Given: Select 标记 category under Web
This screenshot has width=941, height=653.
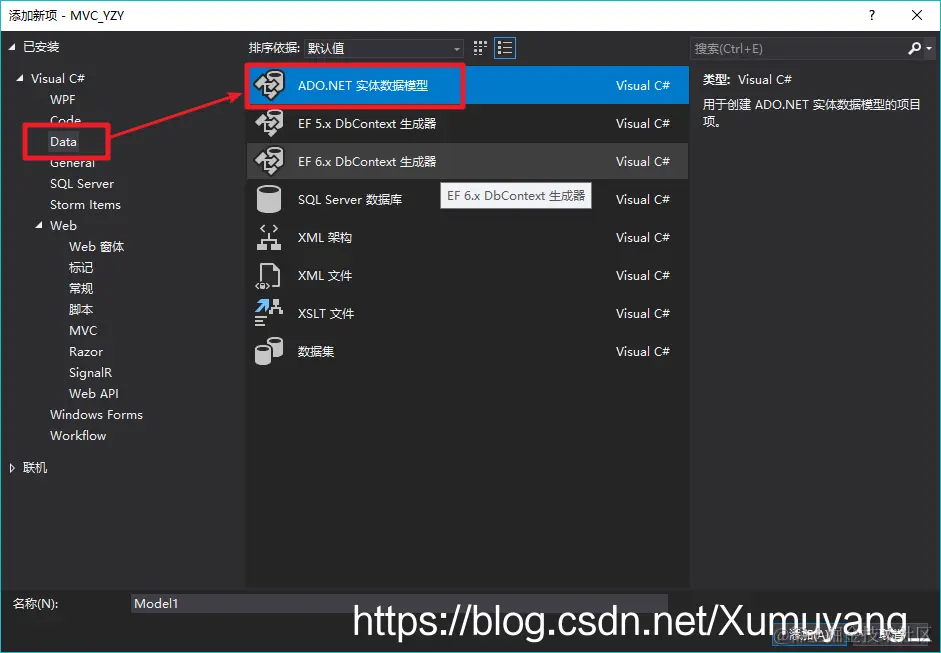Looking at the screenshot, I should point(80,268).
